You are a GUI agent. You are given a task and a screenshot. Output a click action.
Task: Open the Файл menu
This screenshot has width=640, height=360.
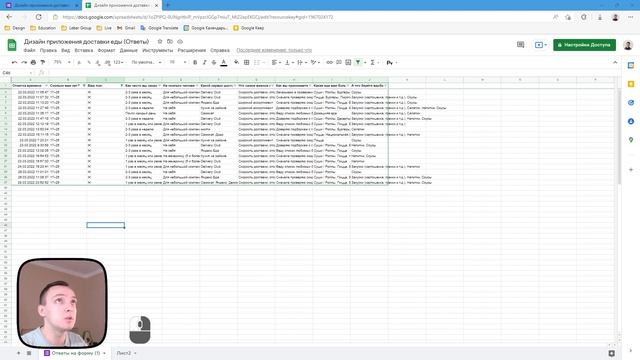coord(29,50)
